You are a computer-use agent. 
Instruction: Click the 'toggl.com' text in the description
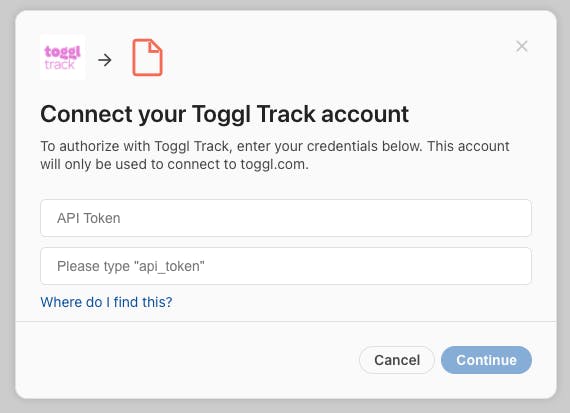[274, 164]
